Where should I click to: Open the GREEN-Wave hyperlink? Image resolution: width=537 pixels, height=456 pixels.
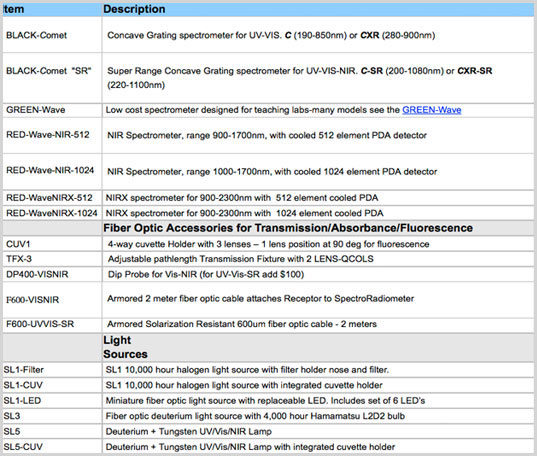(432, 110)
